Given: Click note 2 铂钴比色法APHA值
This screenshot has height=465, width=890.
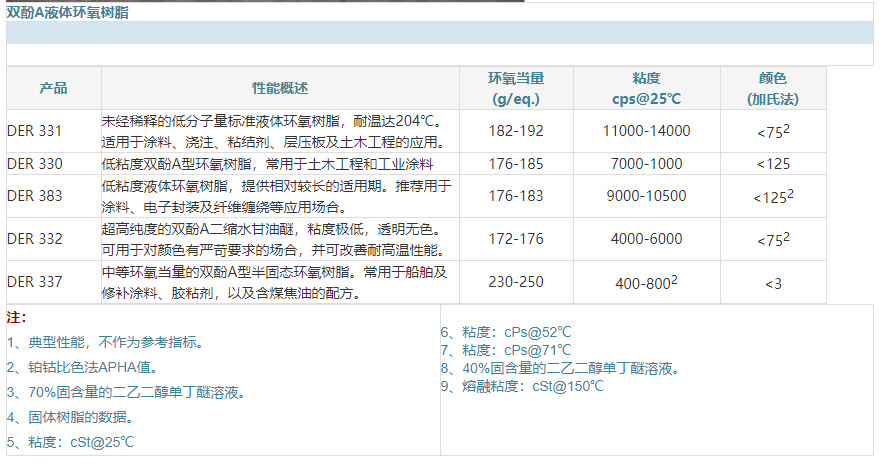Looking at the screenshot, I should (x=83, y=367).
